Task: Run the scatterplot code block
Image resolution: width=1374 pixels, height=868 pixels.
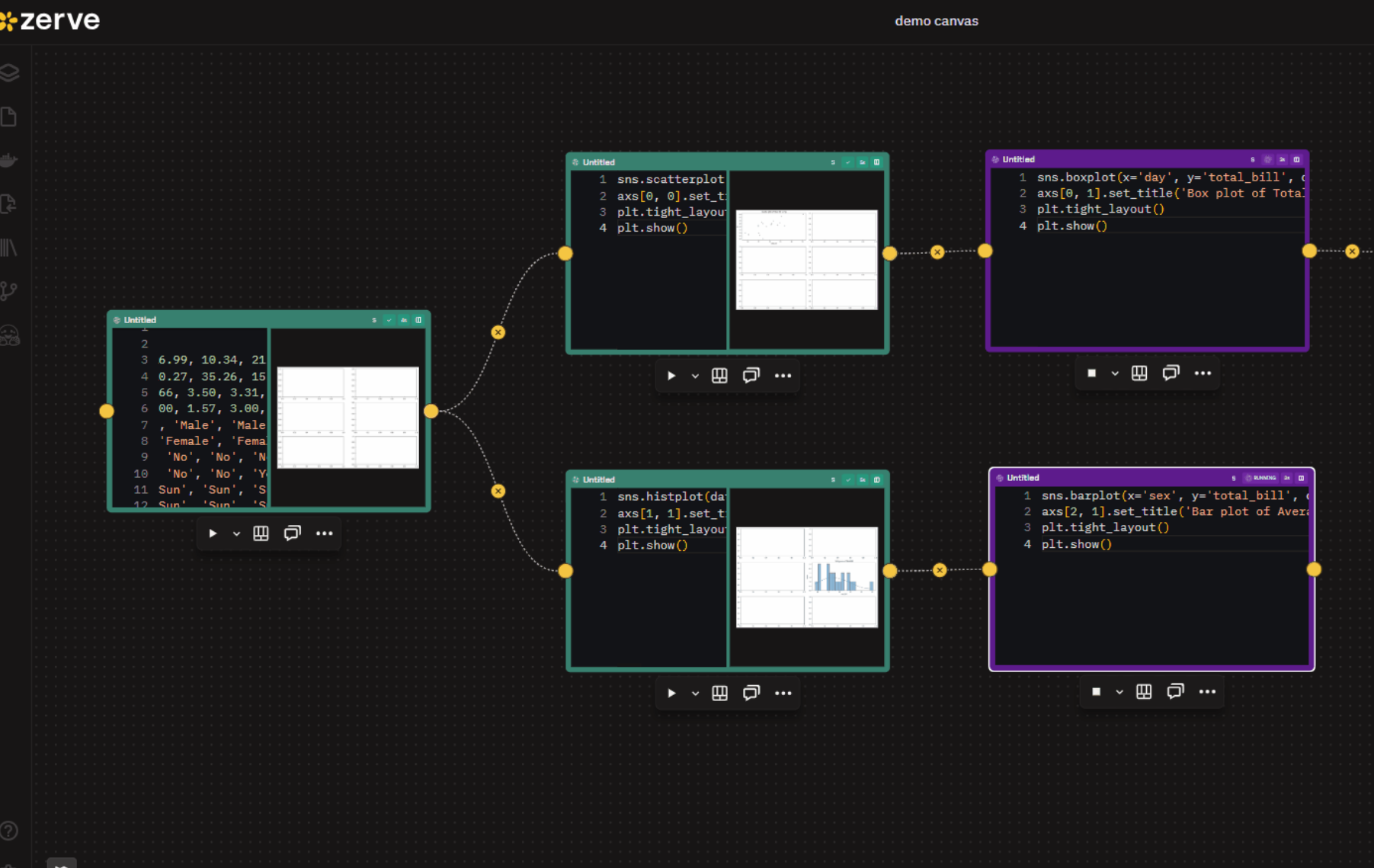Action: pos(671,376)
